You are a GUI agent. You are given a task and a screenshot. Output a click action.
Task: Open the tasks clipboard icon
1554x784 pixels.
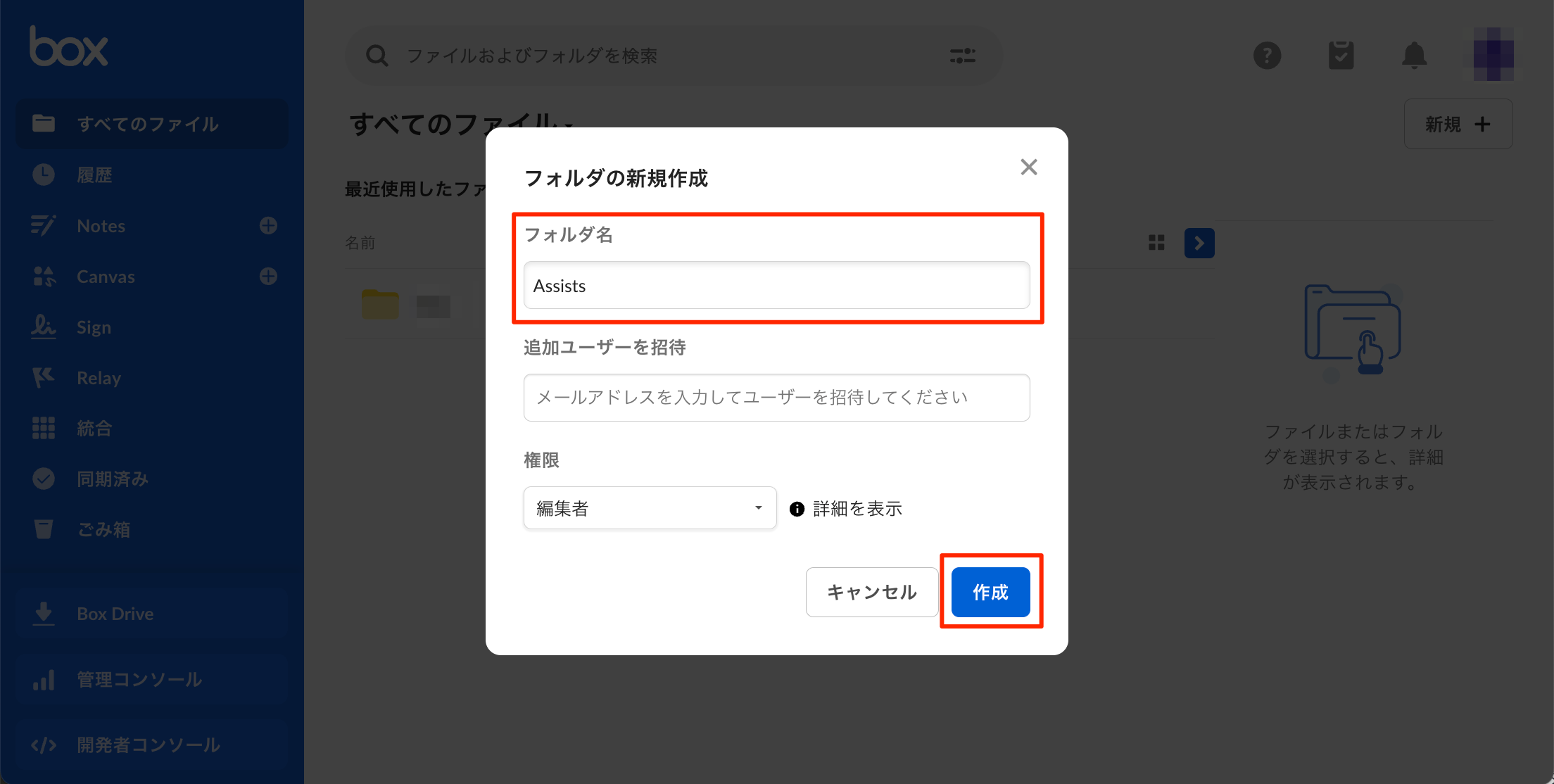point(1341,56)
